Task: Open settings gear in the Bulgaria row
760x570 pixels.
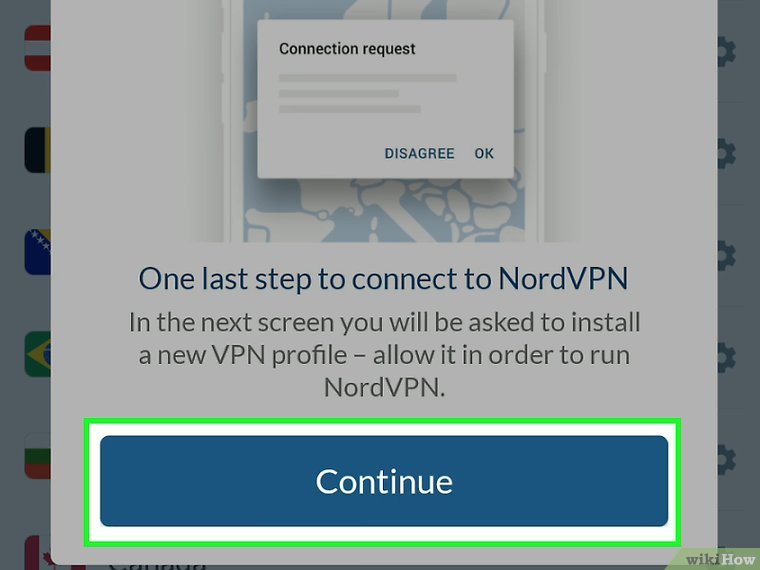Action: pyautogui.click(x=727, y=459)
